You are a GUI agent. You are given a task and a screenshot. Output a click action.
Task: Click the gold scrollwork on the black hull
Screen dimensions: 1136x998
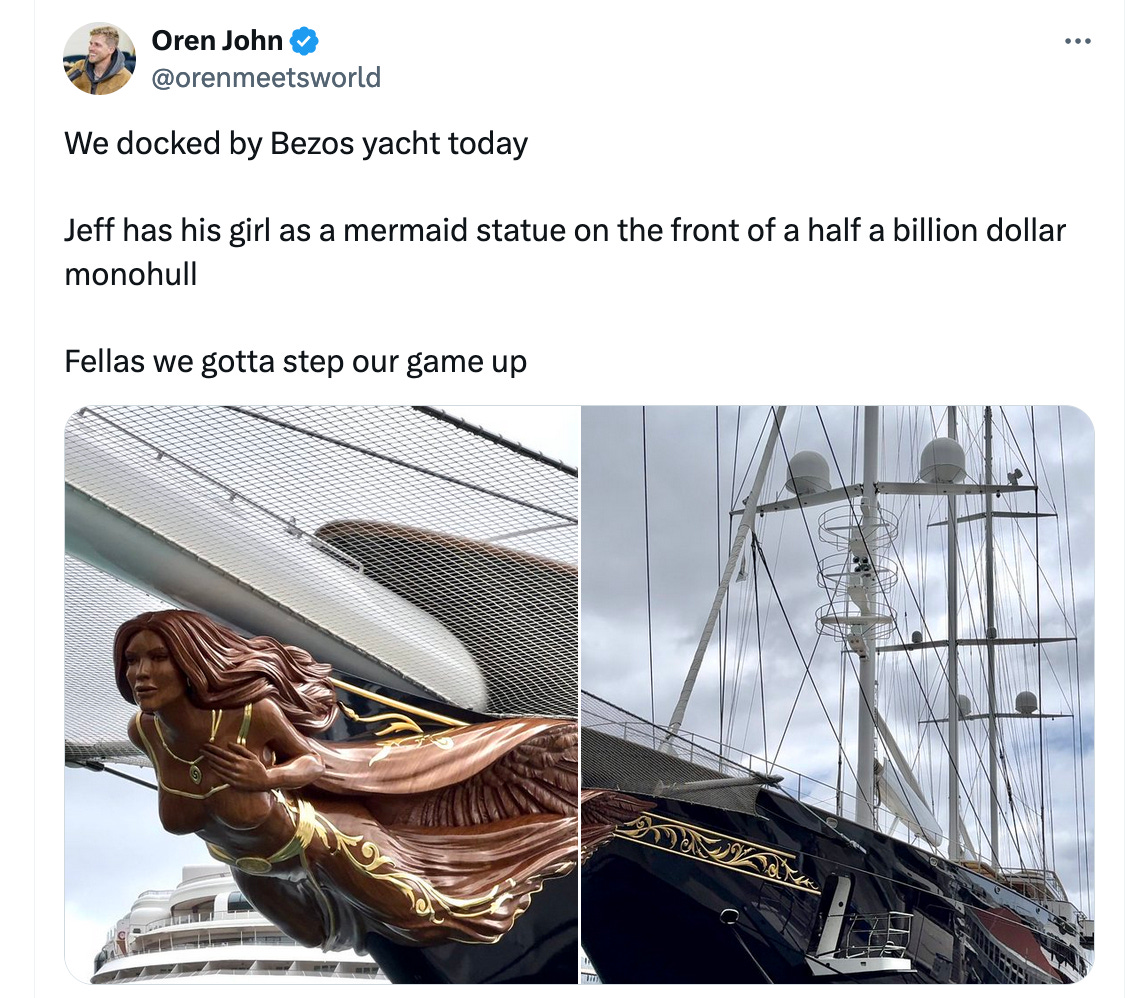(724, 851)
